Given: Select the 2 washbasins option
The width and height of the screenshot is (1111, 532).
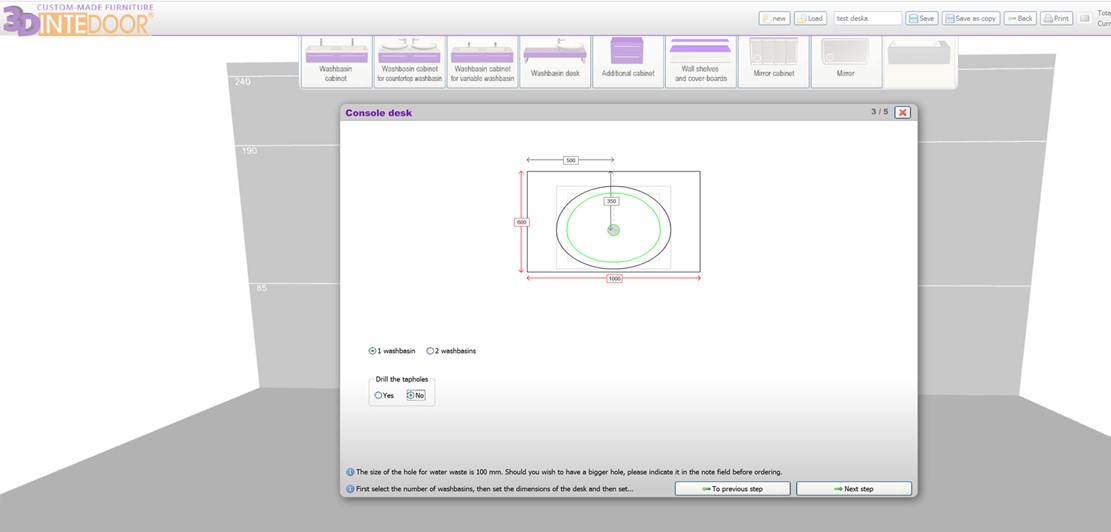Looking at the screenshot, I should pos(431,351).
